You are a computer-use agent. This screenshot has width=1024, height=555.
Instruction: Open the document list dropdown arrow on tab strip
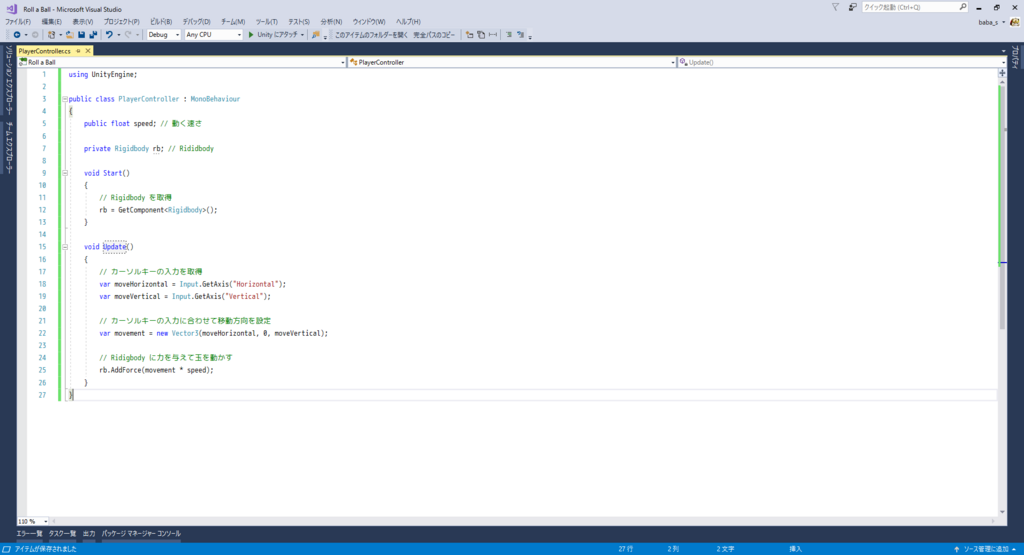[x=1003, y=51]
